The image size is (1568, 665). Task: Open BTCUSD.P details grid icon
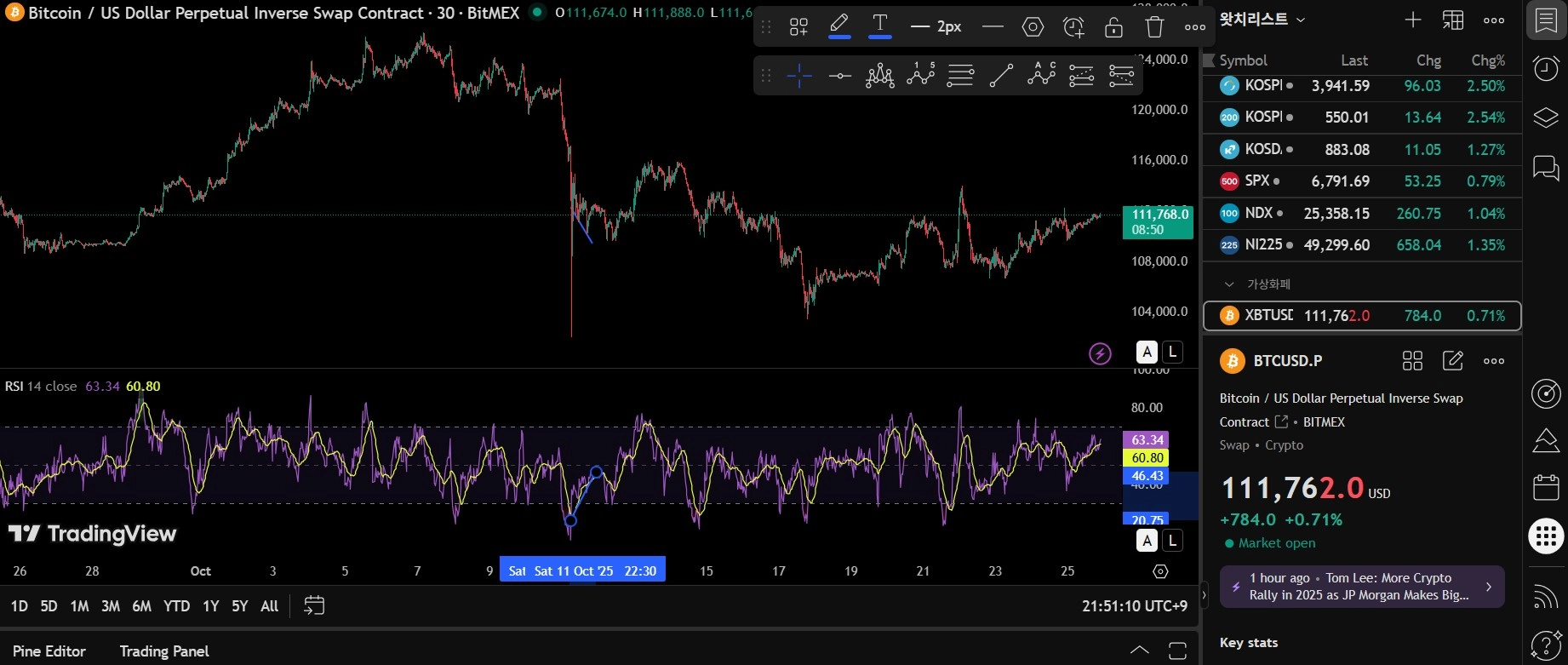pyautogui.click(x=1412, y=361)
